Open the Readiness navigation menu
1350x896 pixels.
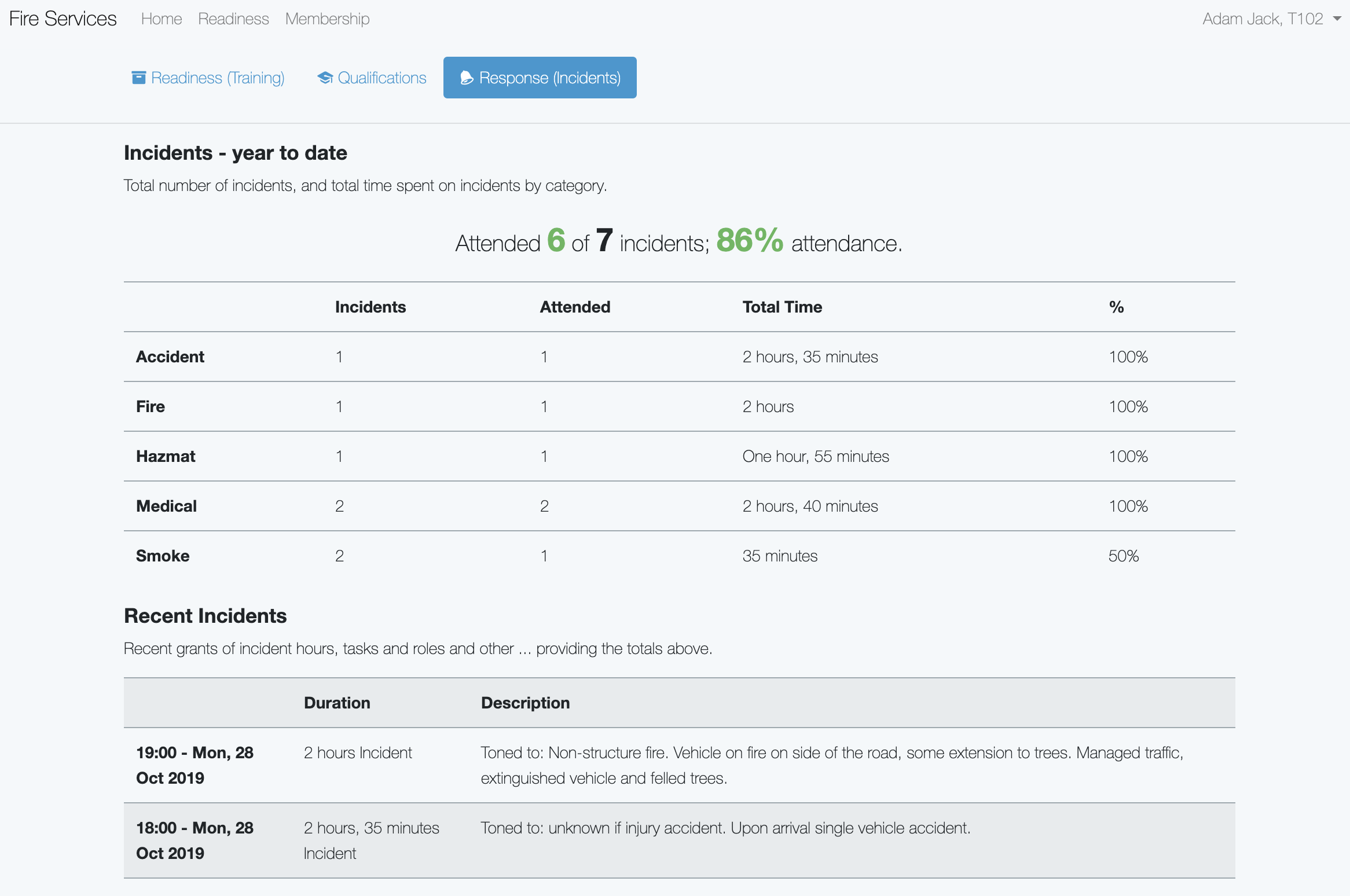pos(233,18)
